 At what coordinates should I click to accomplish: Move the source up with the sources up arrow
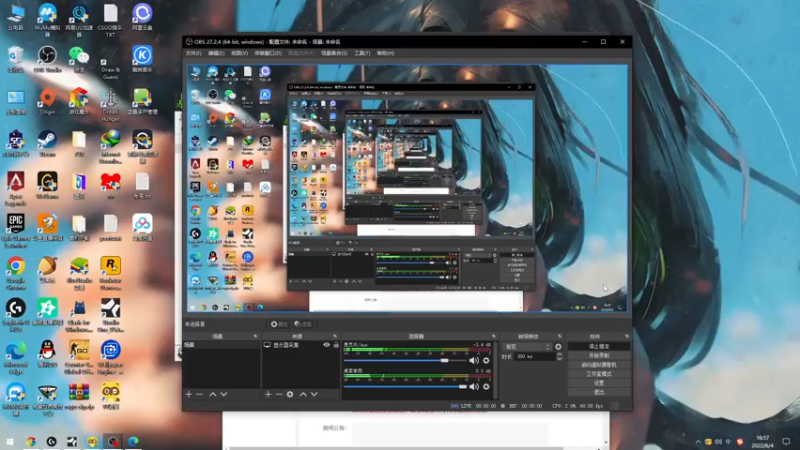click(303, 394)
